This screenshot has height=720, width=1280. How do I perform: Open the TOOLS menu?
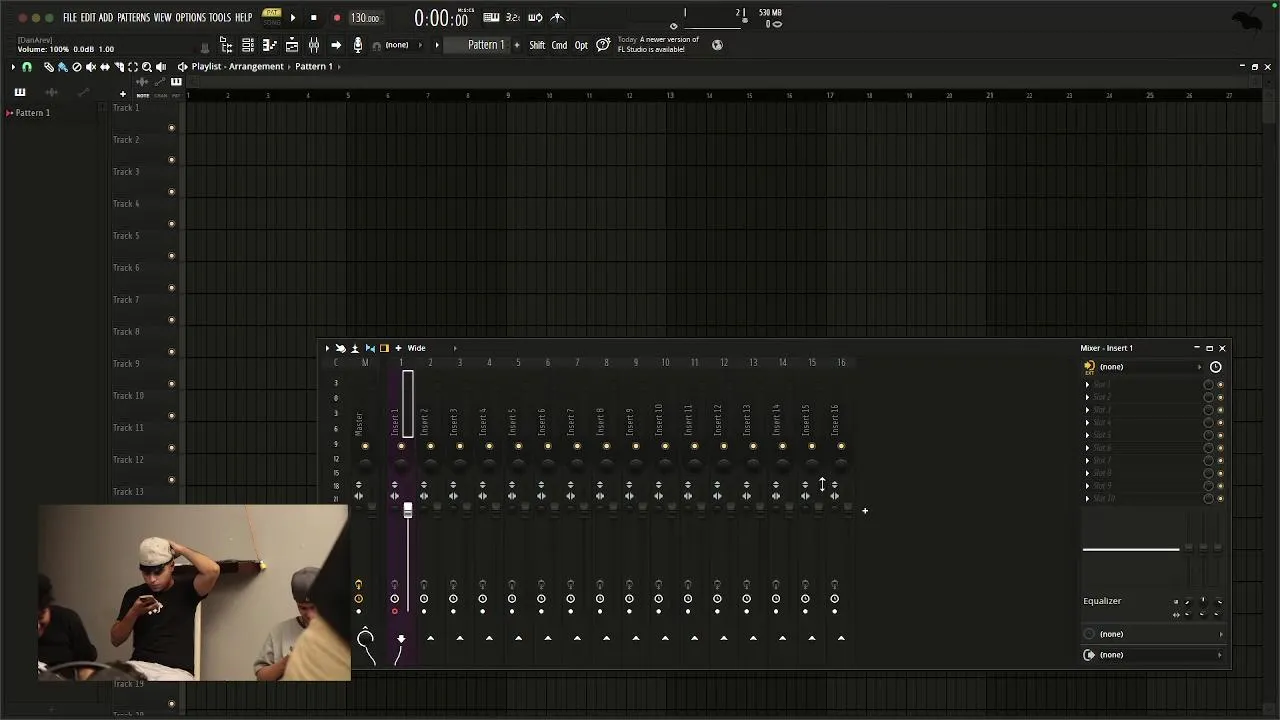point(220,18)
